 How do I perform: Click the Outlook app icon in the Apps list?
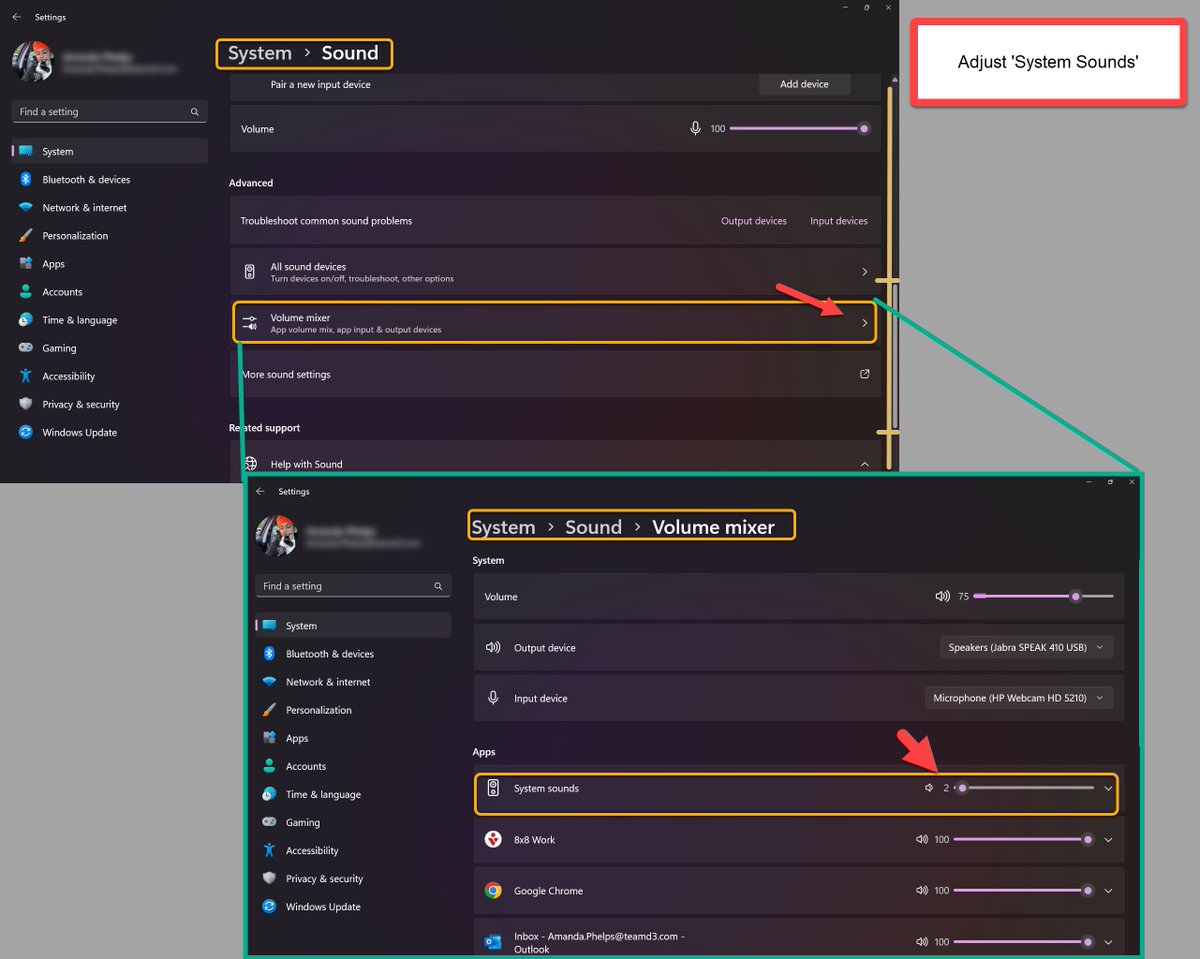tap(493, 942)
